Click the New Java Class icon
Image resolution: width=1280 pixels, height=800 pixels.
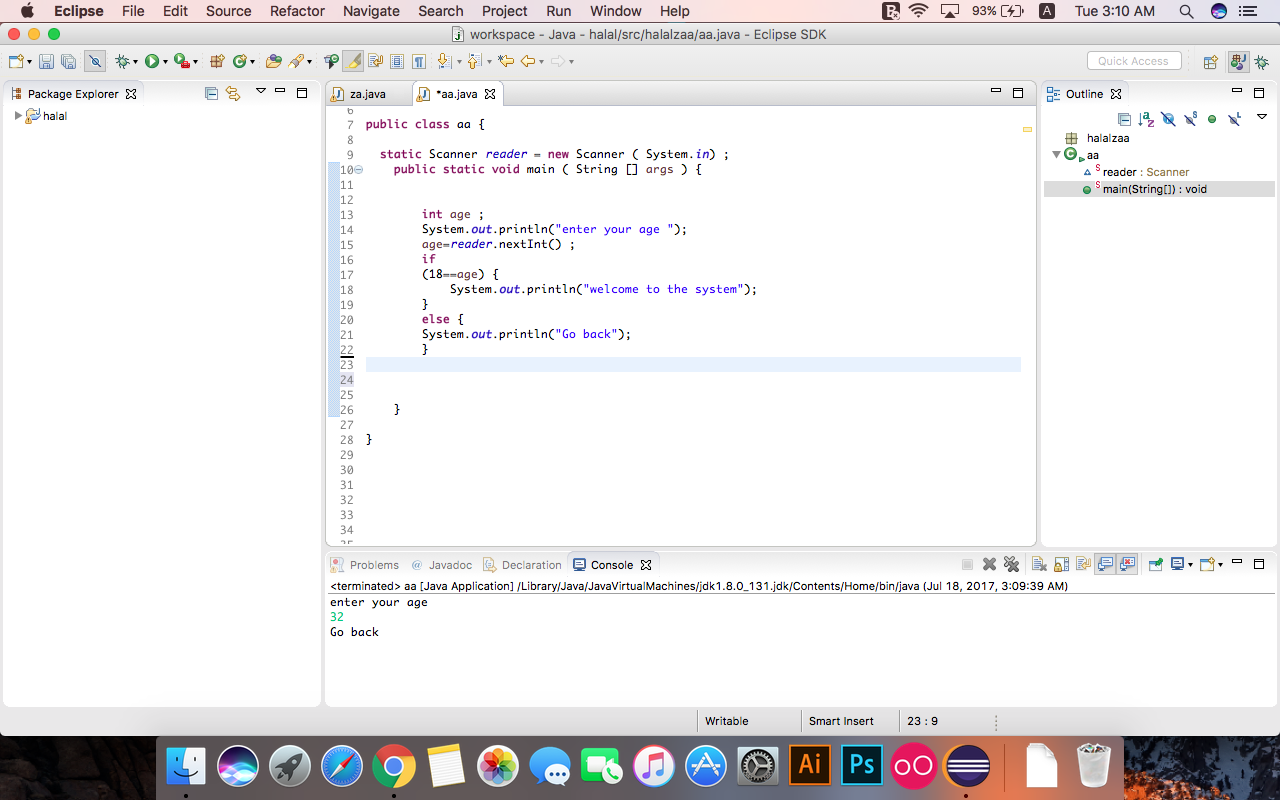pos(239,62)
